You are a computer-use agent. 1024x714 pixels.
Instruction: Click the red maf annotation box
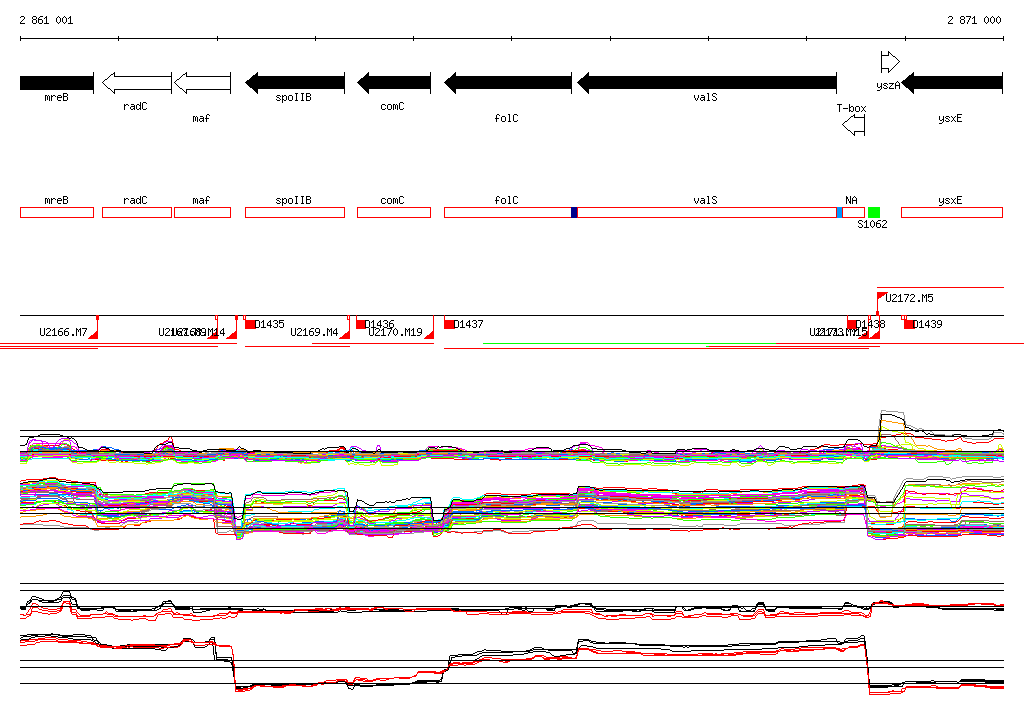tap(202, 212)
